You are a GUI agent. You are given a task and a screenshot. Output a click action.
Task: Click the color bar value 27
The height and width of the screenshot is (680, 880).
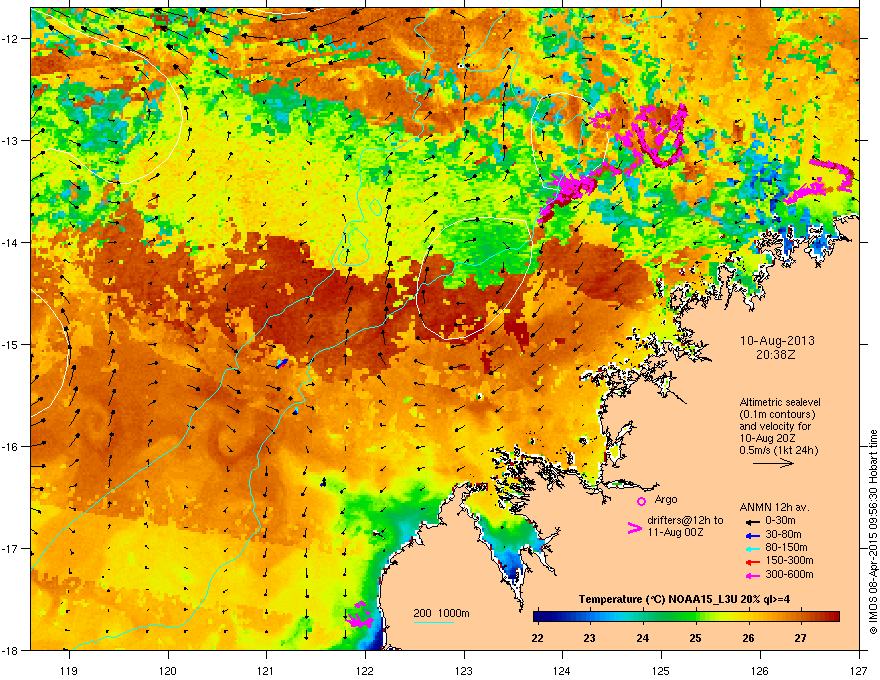[x=800, y=638]
